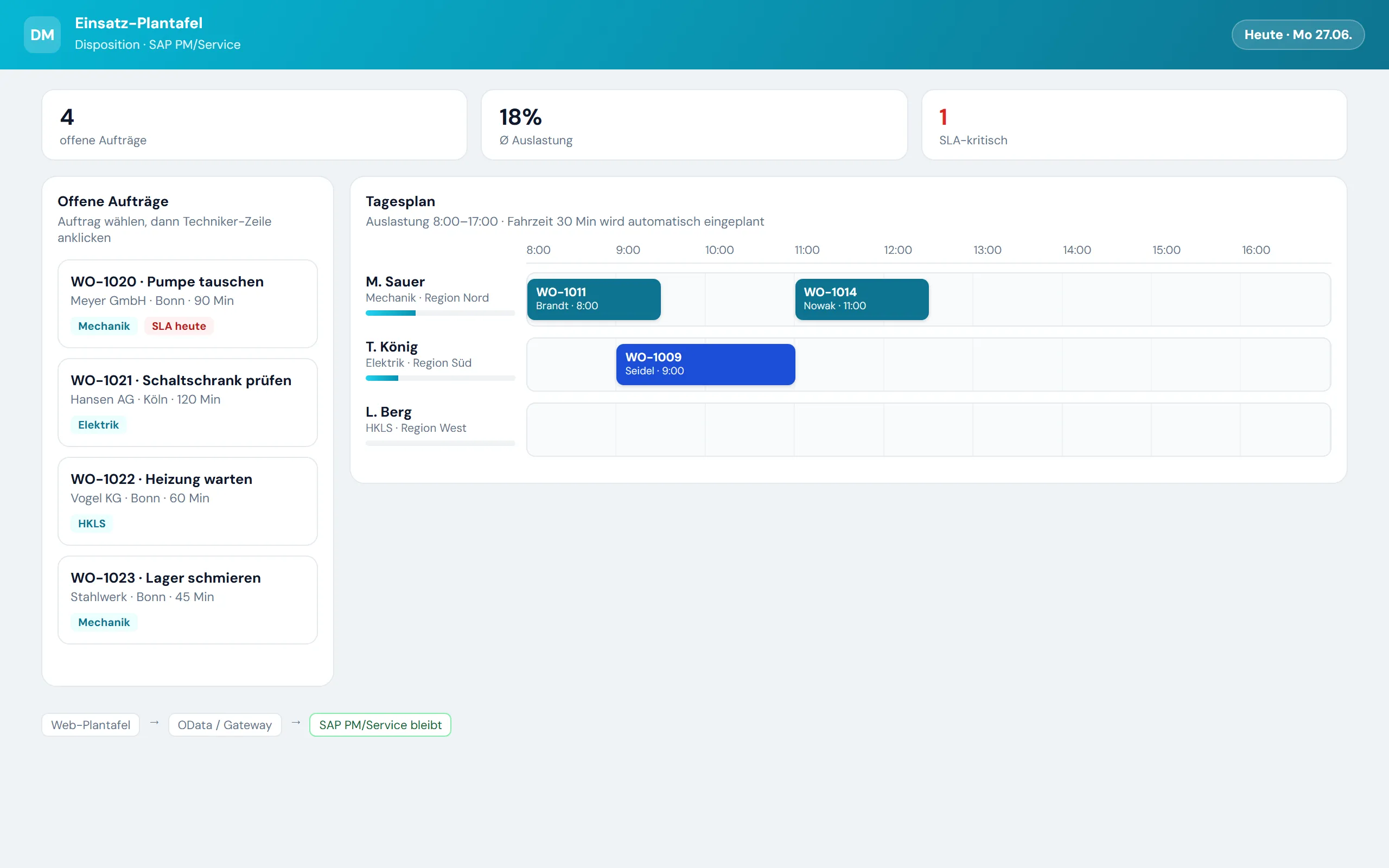Viewport: 1389px width, 868px height.
Task: Click L. Berg's empty 13:00 slot
Action: click(x=1017, y=430)
